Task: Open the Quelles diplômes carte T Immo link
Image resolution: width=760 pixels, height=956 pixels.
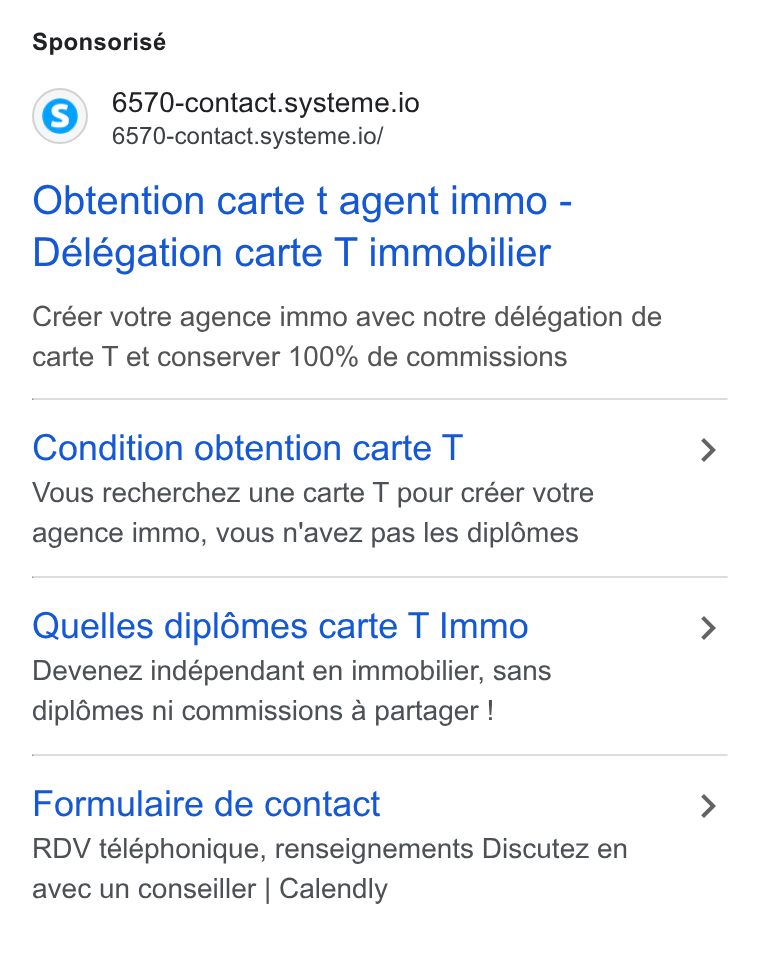Action: click(x=280, y=626)
